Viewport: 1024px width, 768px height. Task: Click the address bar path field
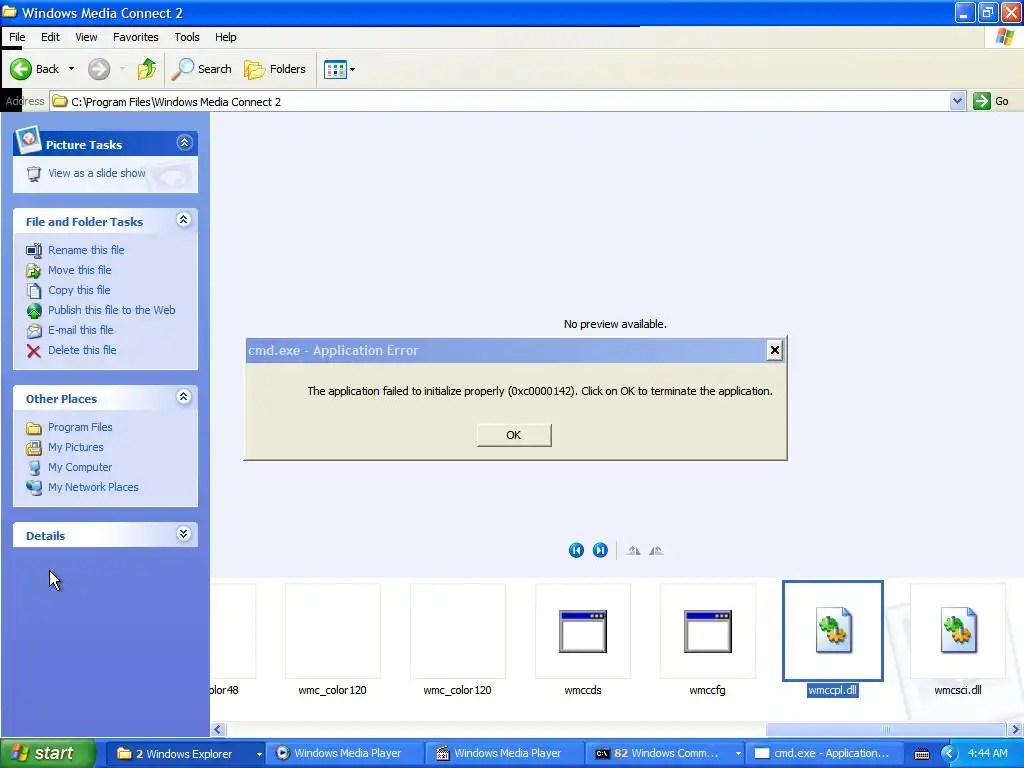point(500,101)
